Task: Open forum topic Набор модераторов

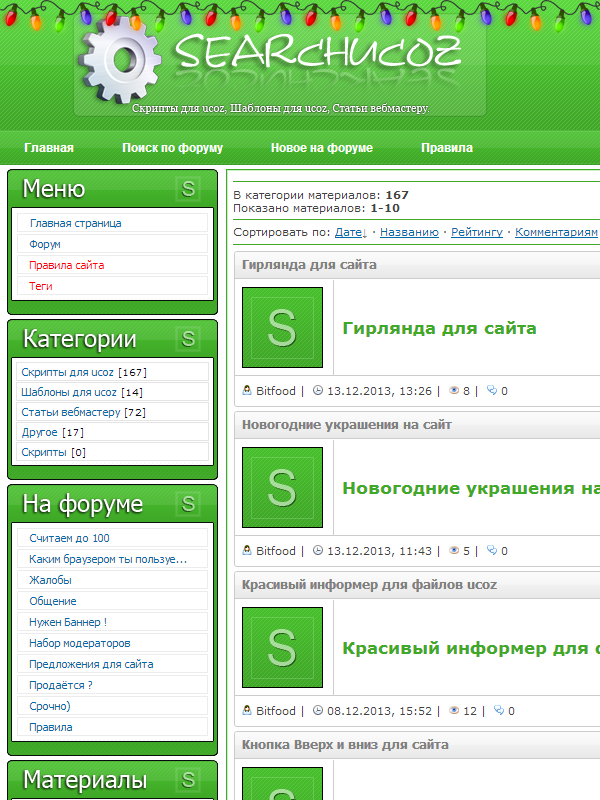Action: (x=80, y=643)
